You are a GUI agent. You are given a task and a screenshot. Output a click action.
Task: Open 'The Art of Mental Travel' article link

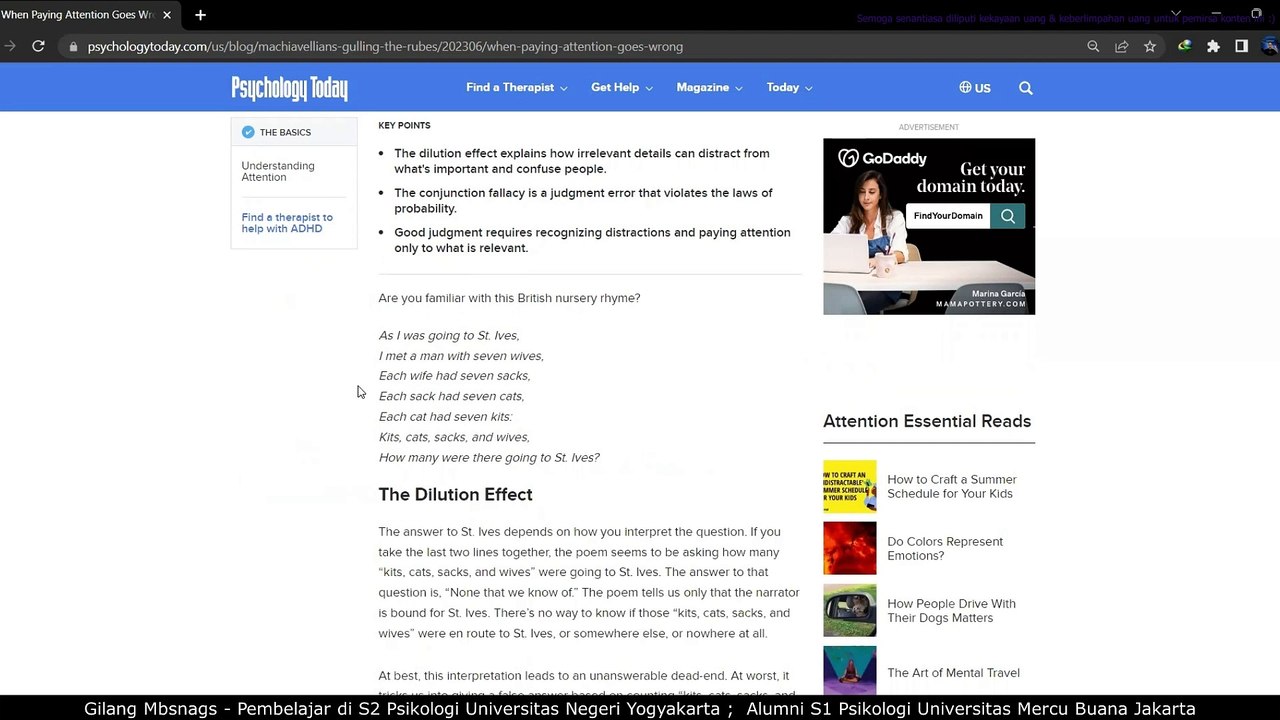click(953, 673)
